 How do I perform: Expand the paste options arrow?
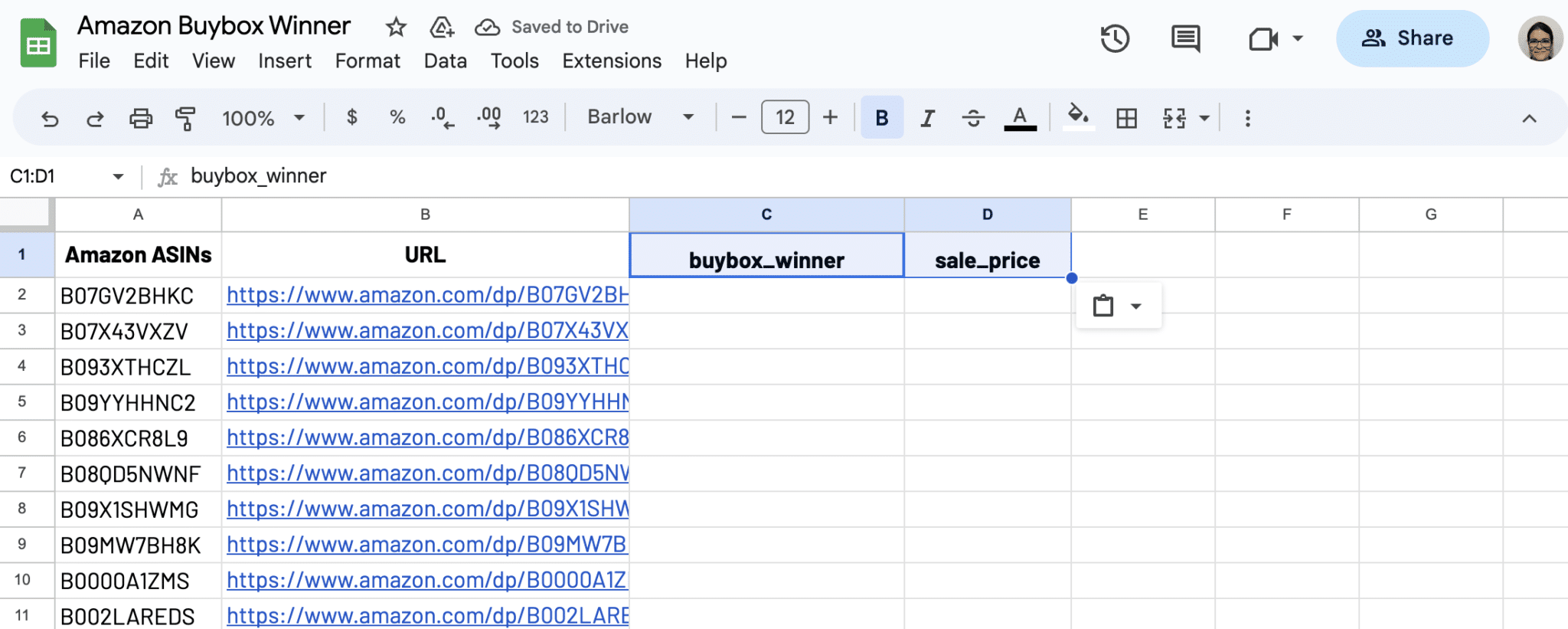click(1136, 306)
